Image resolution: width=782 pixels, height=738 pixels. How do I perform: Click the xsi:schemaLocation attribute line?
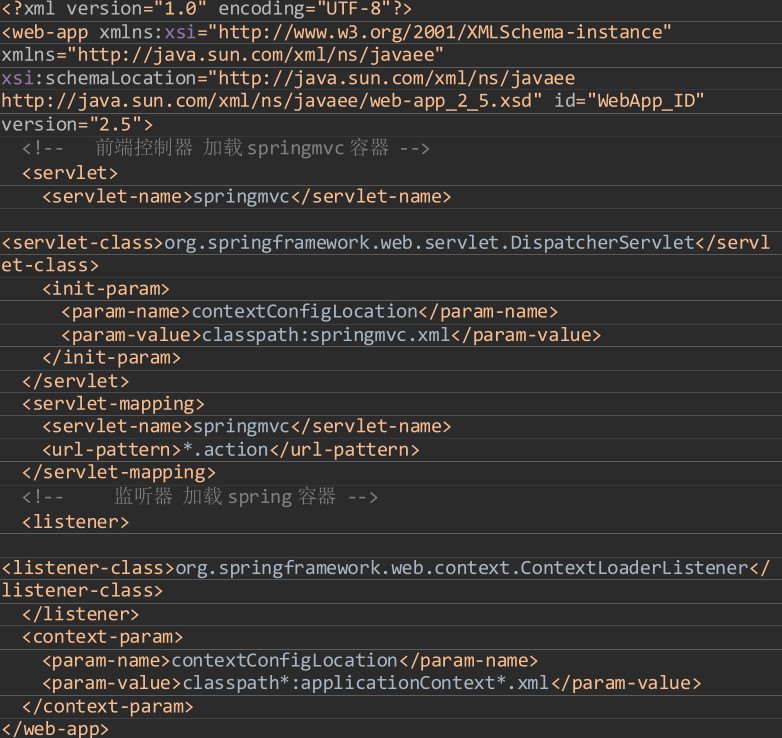pyautogui.click(x=288, y=78)
